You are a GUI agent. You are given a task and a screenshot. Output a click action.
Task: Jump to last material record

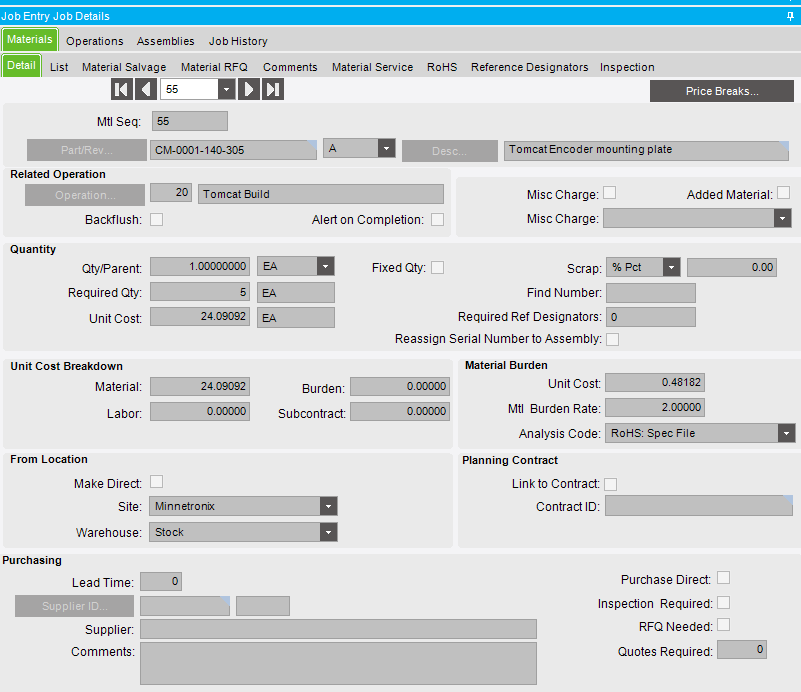pos(273,89)
